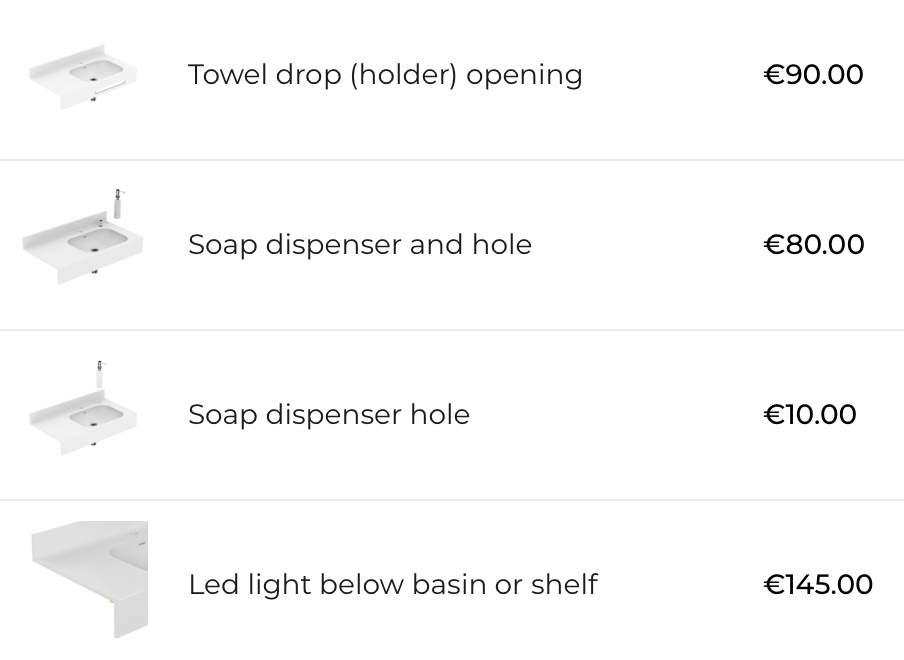Choose Soap dispenser and hole option
This screenshot has width=904, height=660.
tap(360, 244)
